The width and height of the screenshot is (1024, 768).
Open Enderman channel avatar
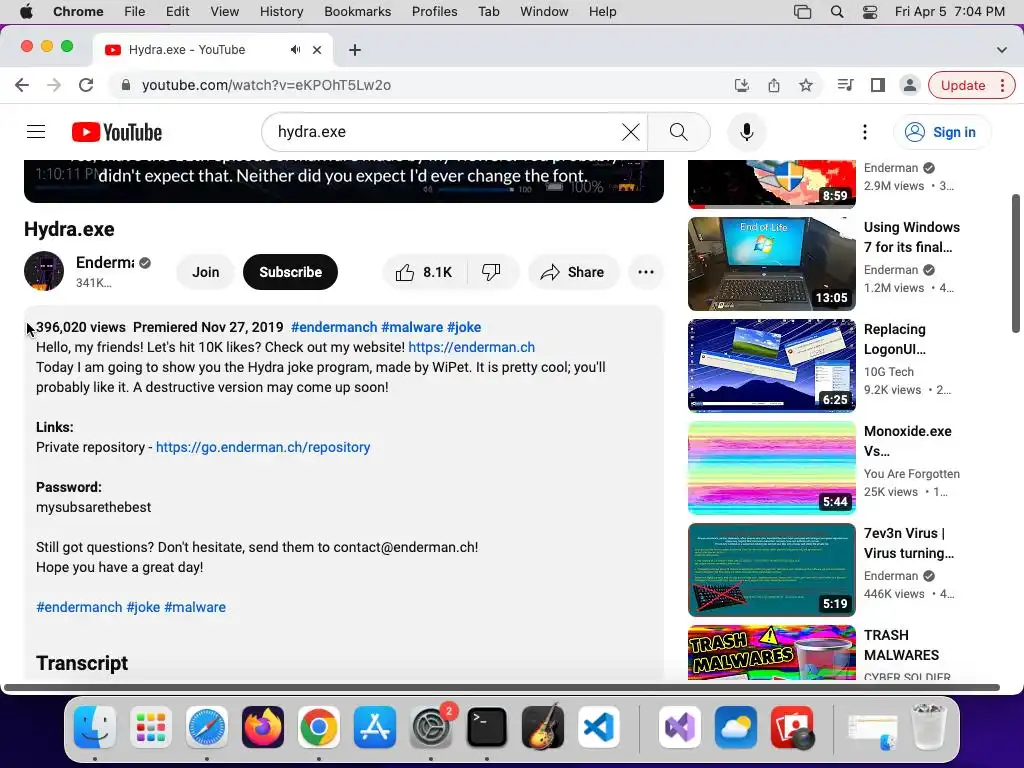pos(44,271)
